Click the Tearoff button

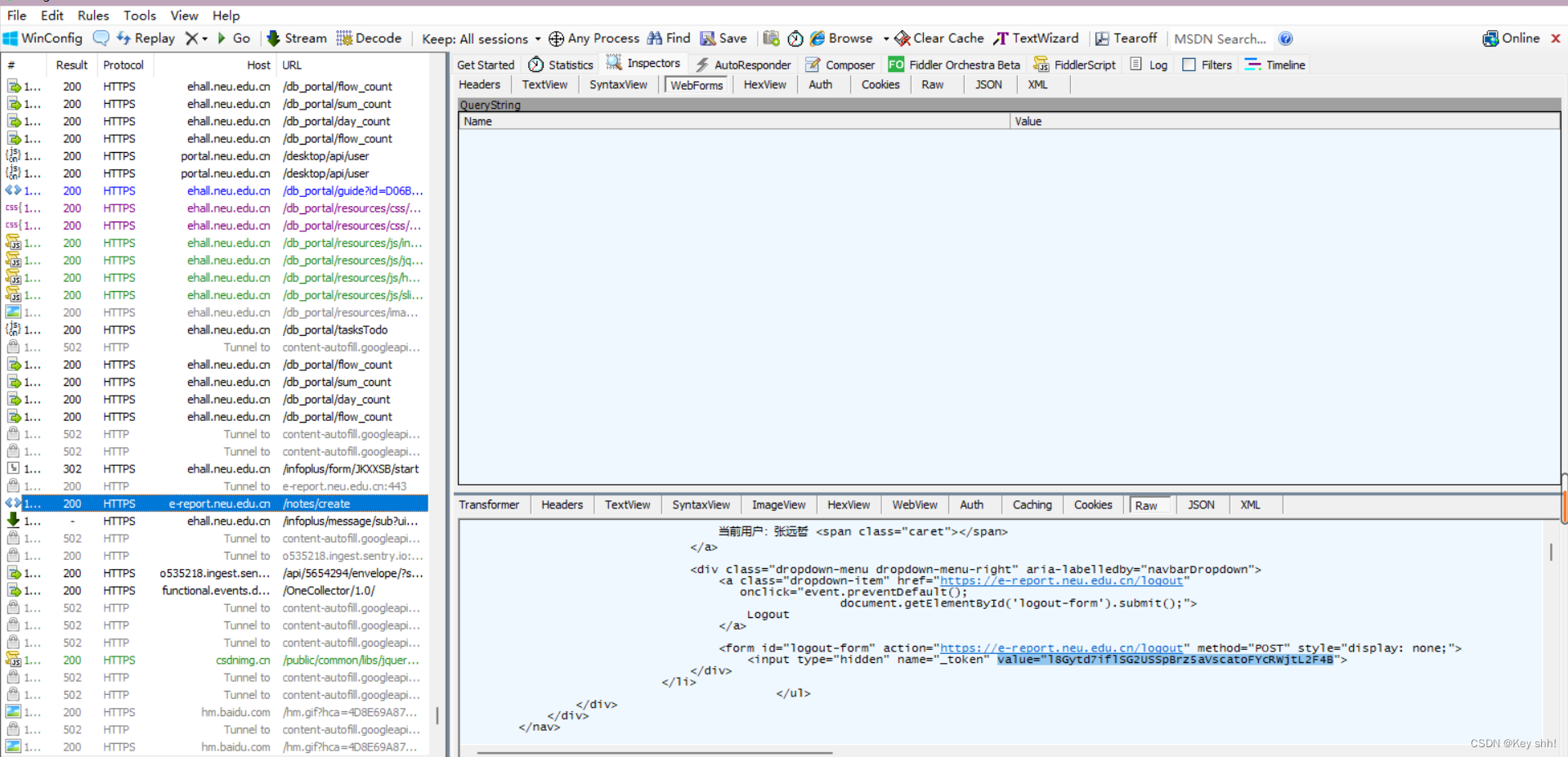[x=1126, y=38]
